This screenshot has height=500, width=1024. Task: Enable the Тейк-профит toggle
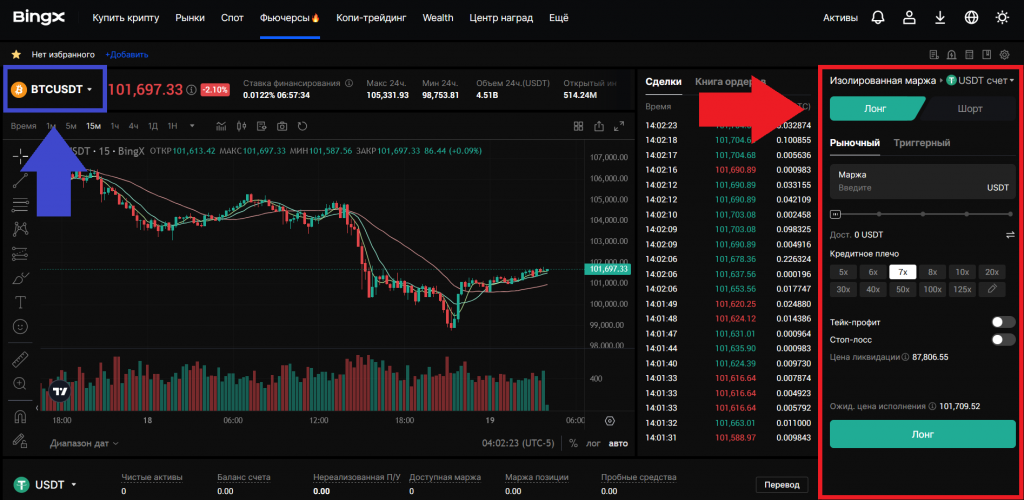[x=1002, y=322]
